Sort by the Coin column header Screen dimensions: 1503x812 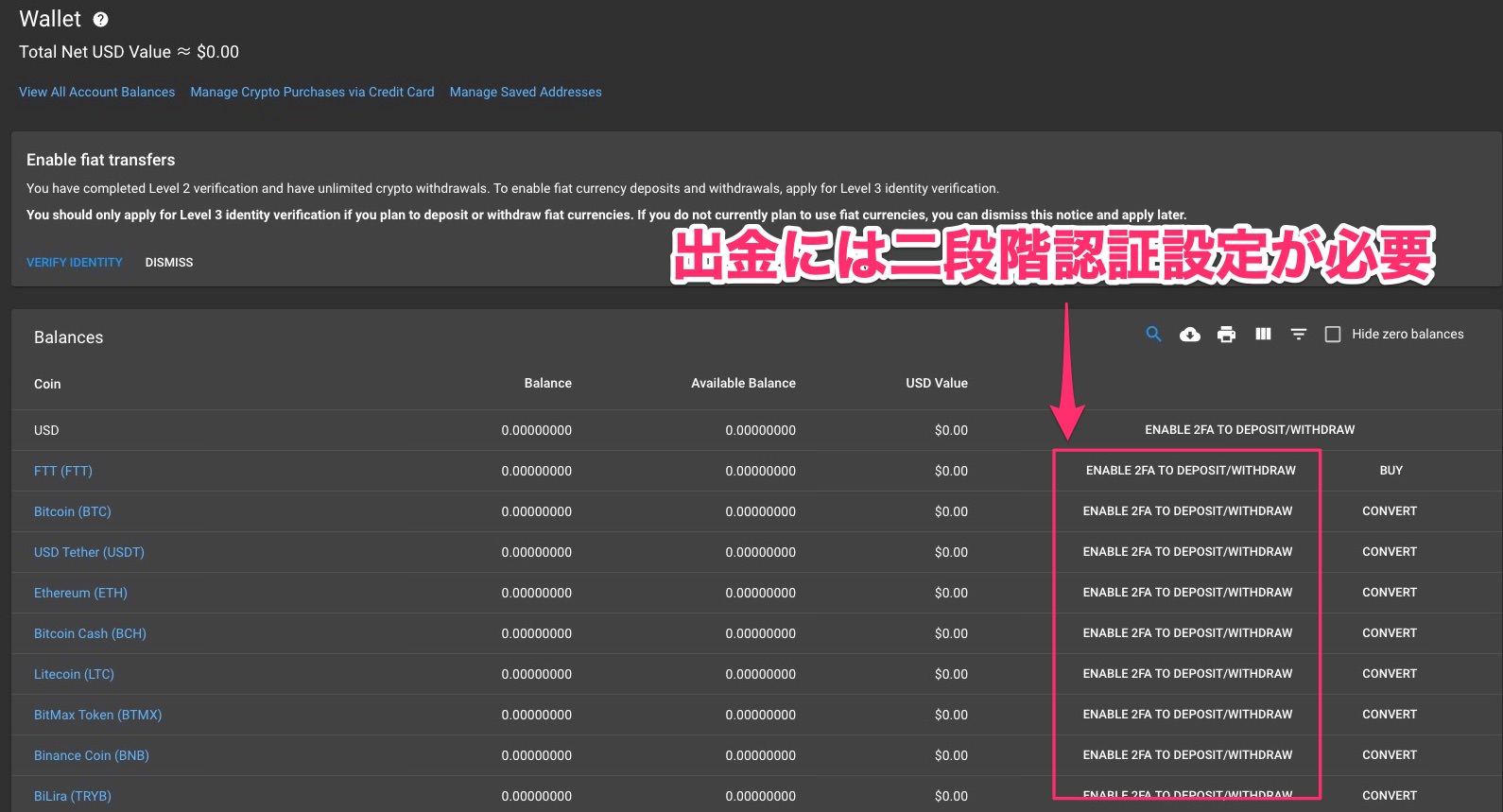tap(47, 384)
